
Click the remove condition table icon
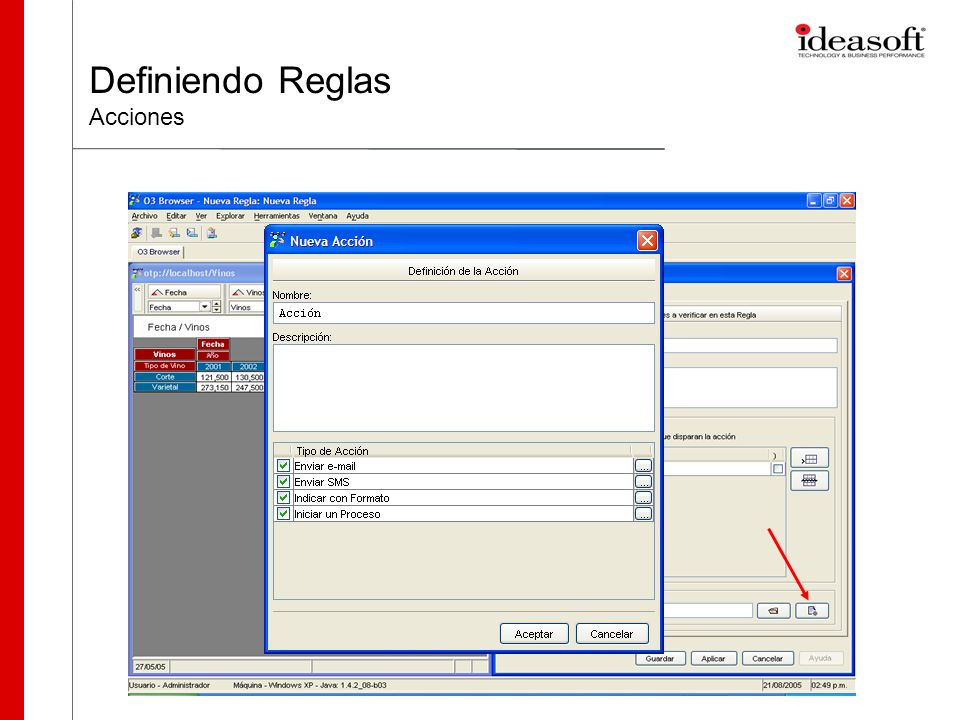[809, 481]
